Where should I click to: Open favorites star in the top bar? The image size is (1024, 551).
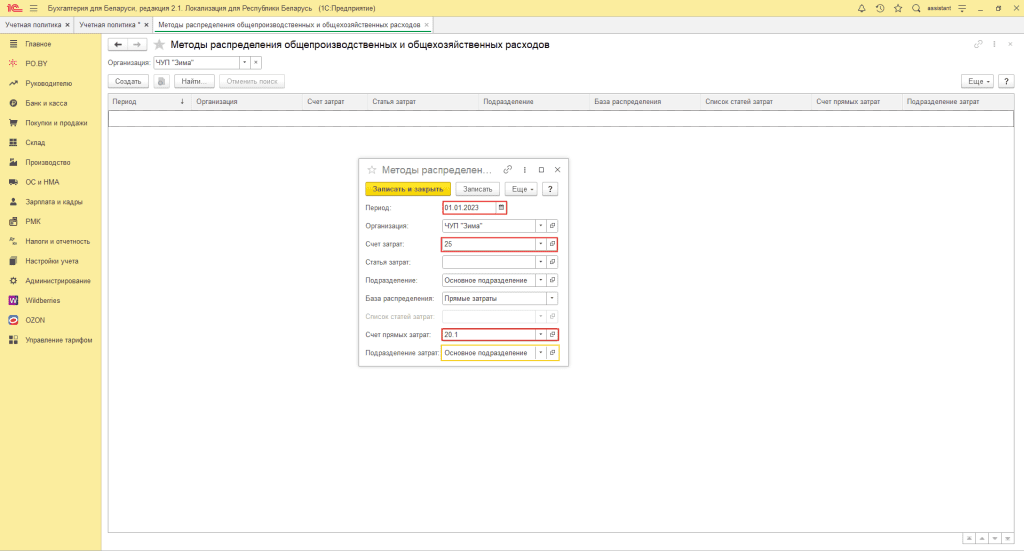tap(897, 8)
